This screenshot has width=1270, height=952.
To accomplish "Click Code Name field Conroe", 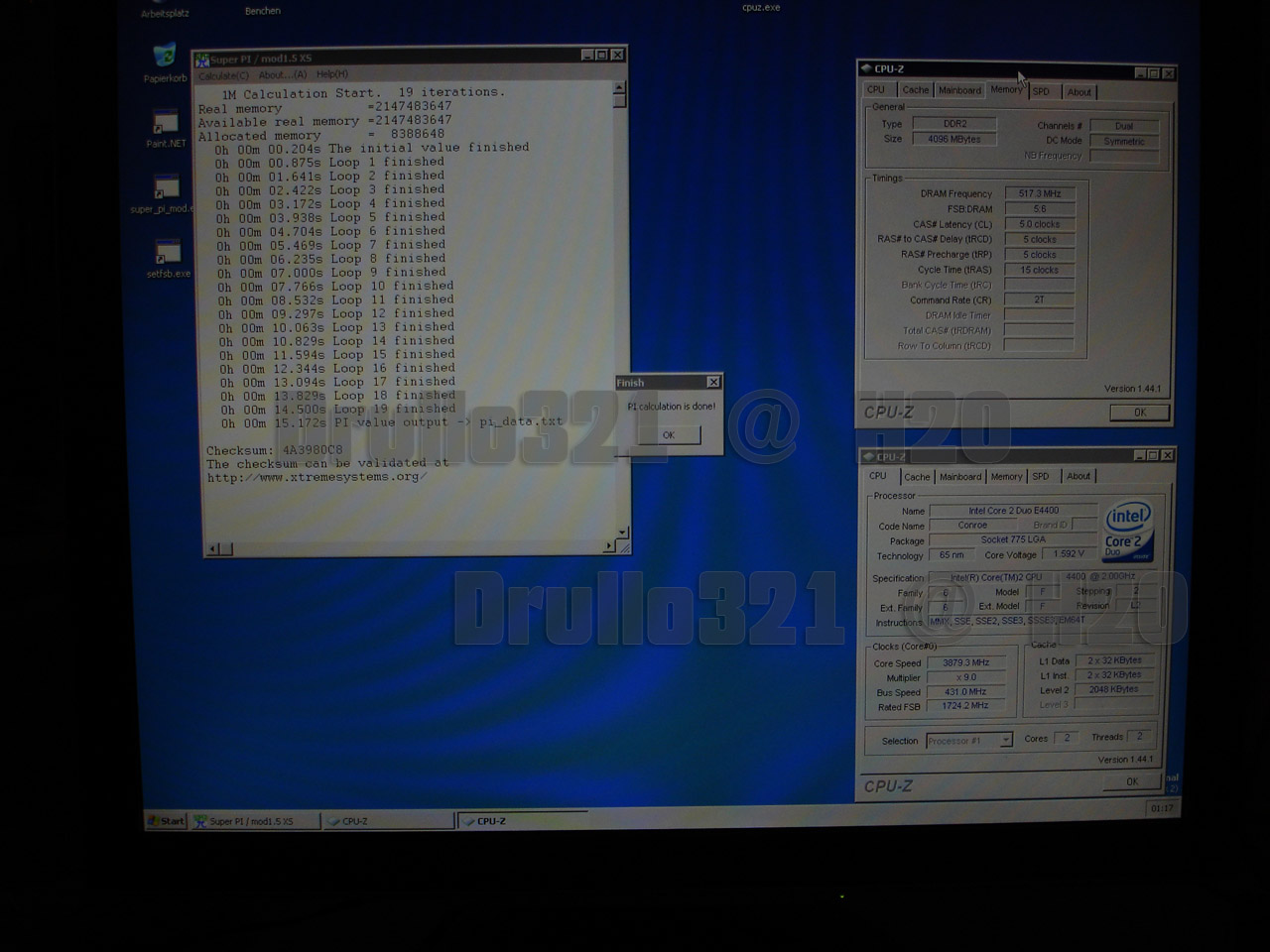I will [972, 526].
